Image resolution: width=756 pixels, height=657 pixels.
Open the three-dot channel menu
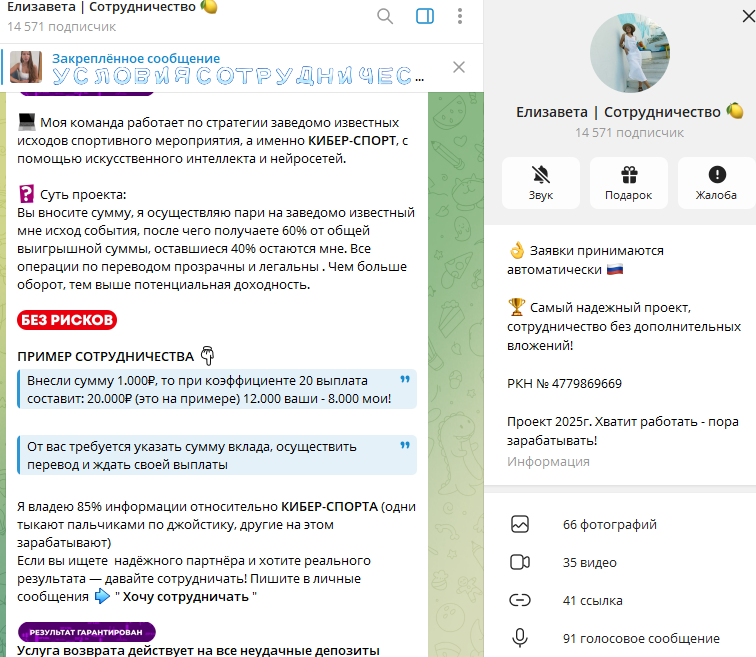click(x=460, y=16)
